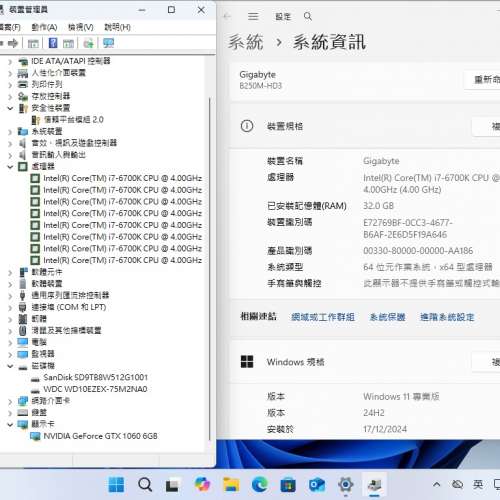The width and height of the screenshot is (500, 500).
Task: Expand the 網路介面卡 node
Action: pos(10,401)
